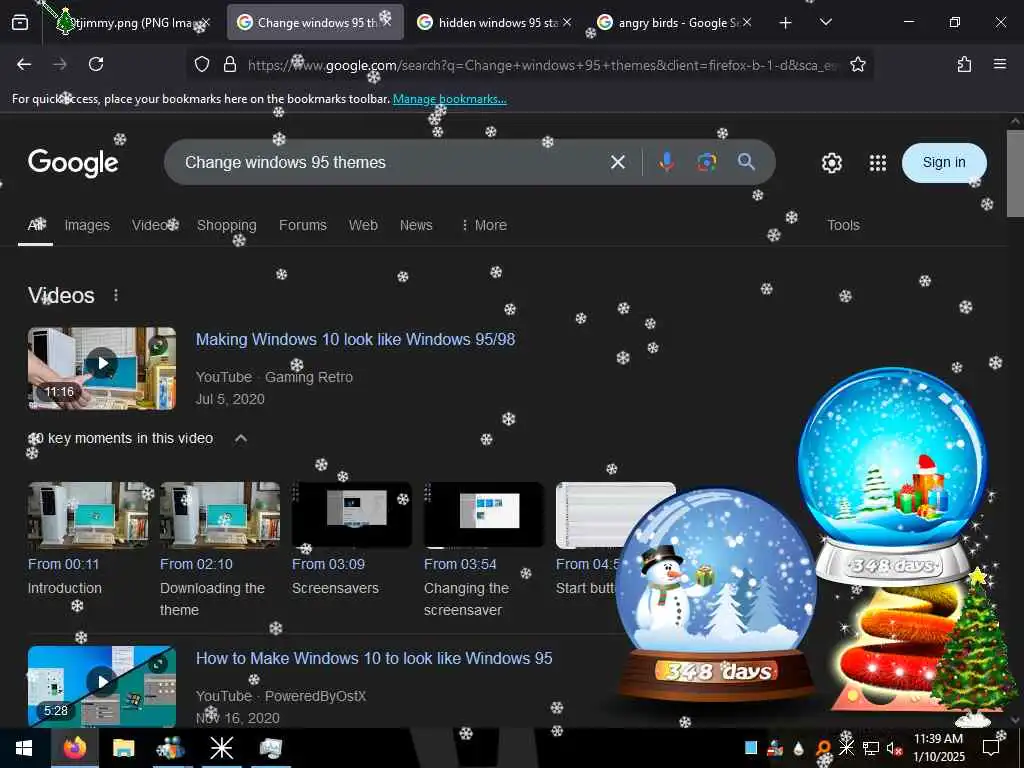Open Windows Start menu
The width and height of the screenshot is (1024, 768).
[x=24, y=748]
